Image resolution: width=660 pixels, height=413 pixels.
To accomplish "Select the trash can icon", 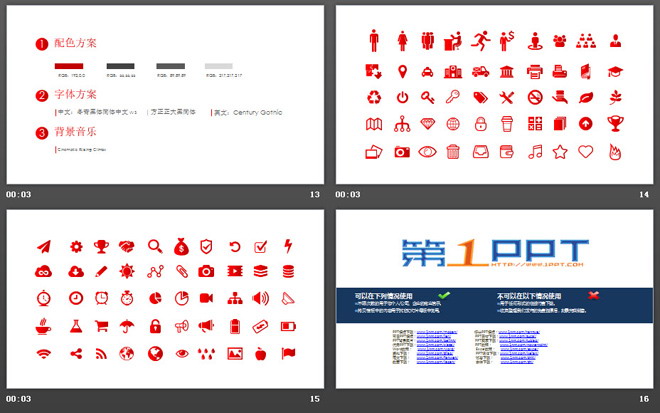I will (x=453, y=152).
